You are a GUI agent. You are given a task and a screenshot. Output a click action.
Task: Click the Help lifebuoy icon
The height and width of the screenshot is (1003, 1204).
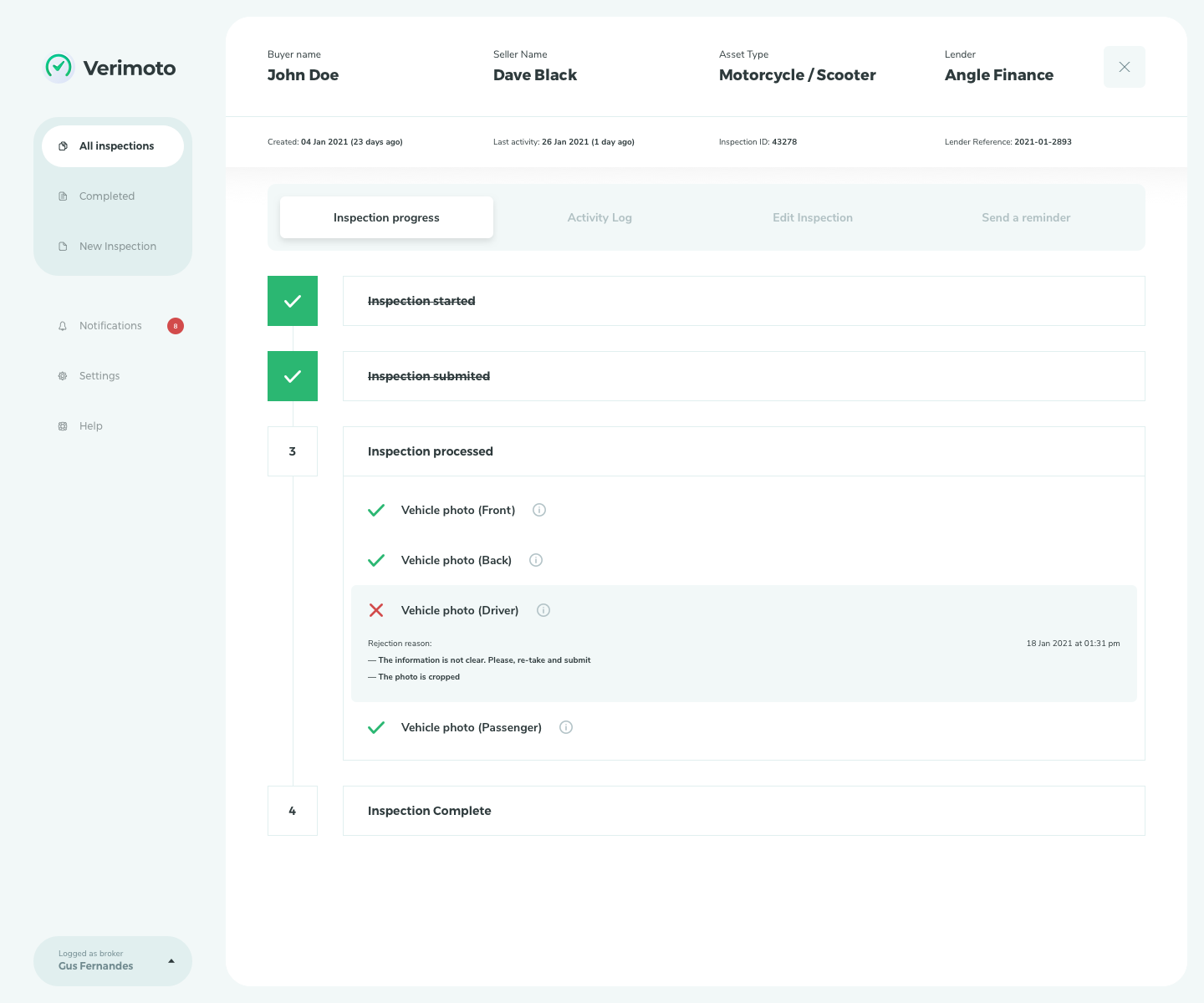(63, 426)
